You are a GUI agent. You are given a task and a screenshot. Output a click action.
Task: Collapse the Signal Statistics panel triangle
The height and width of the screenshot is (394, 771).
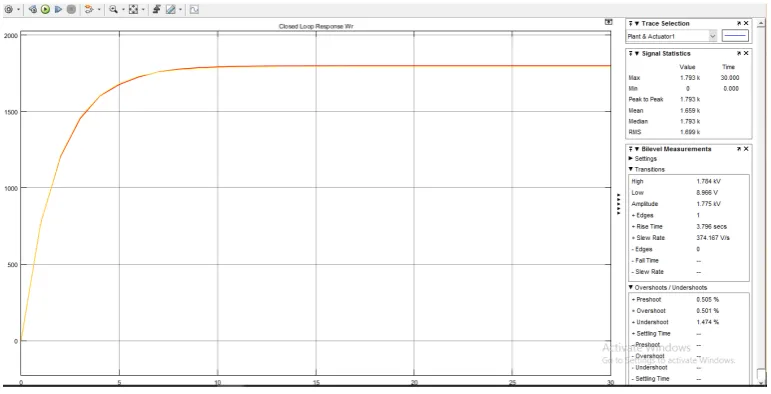coord(637,54)
